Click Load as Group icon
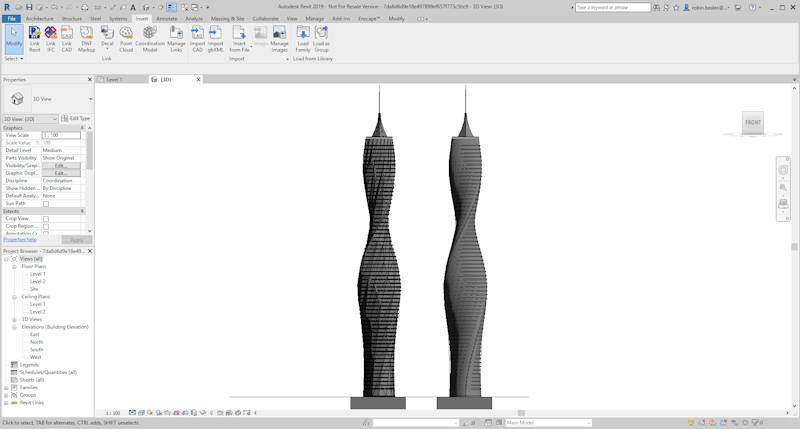 coord(321,33)
